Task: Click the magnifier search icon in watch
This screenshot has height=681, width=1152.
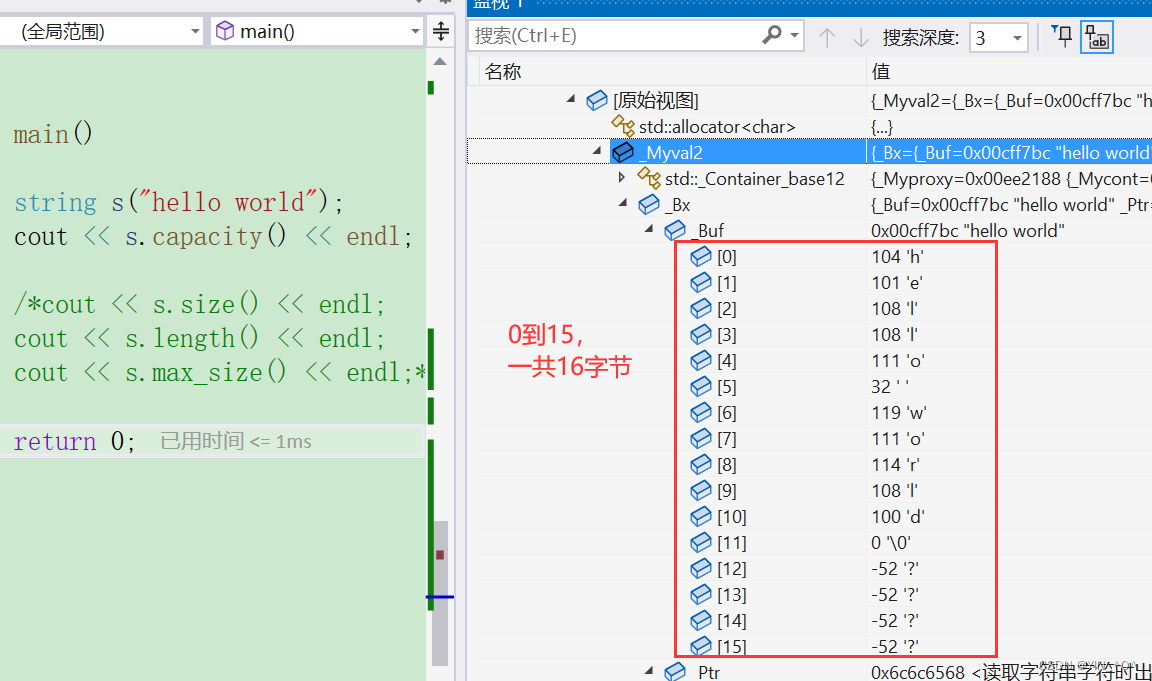Action: pyautogui.click(x=771, y=35)
